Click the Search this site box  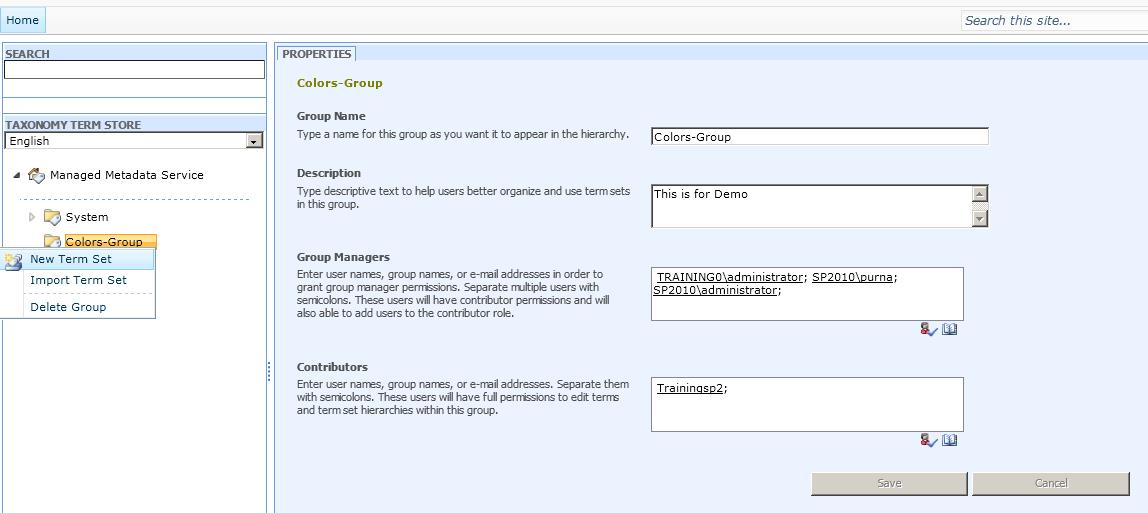[1054, 20]
